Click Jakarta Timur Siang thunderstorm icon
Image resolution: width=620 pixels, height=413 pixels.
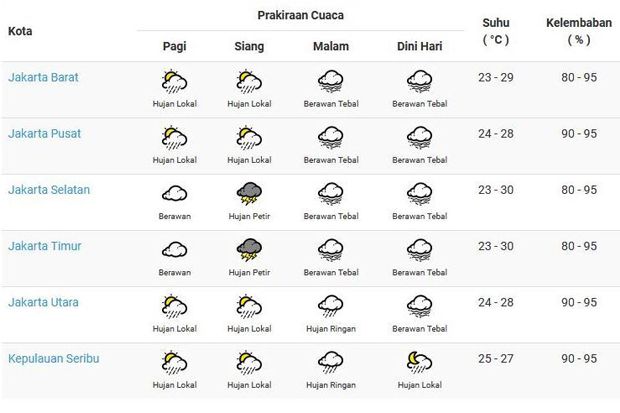tap(249, 250)
